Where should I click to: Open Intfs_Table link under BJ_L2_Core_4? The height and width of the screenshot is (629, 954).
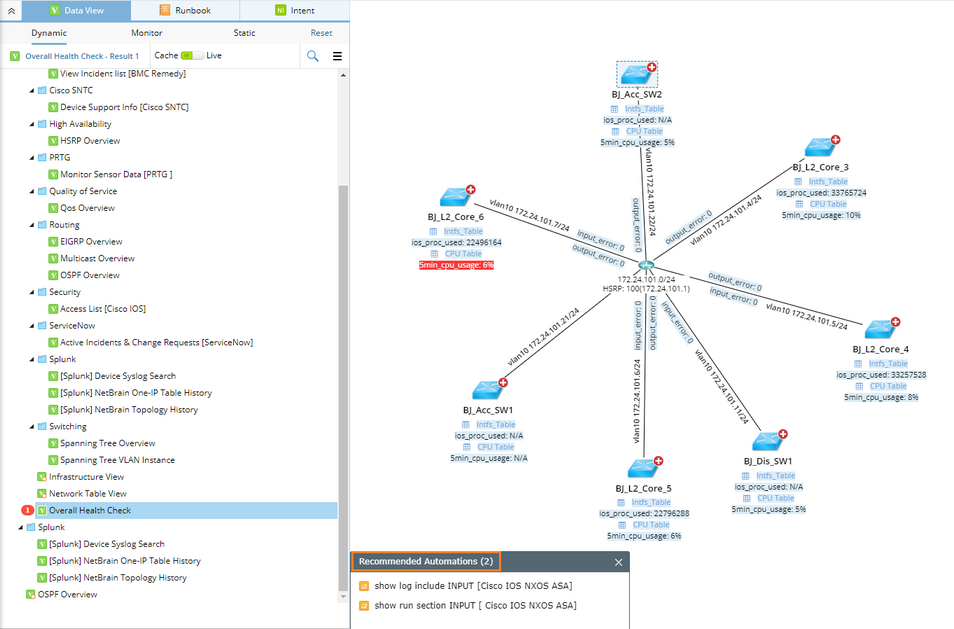pos(888,363)
